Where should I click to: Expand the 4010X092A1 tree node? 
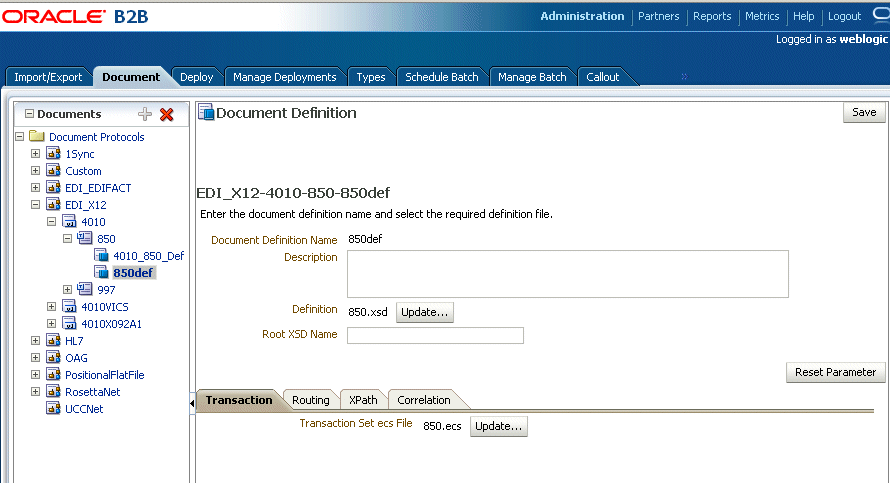click(51, 324)
